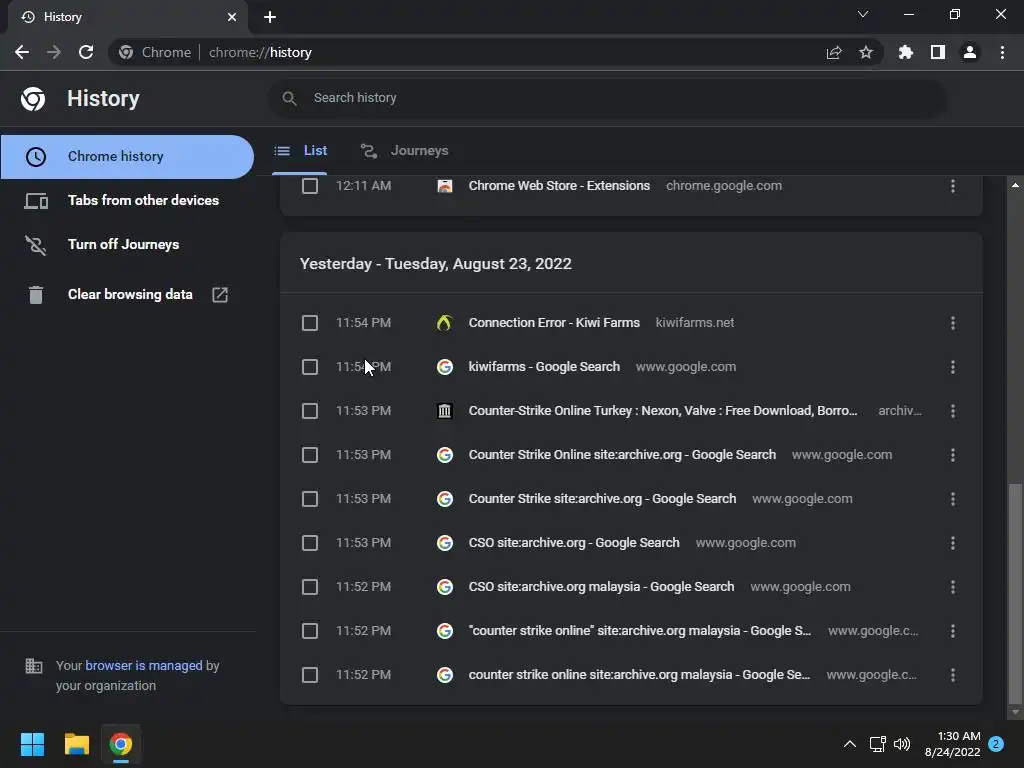Viewport: 1024px width, 768px height.
Task: Click the Chrome Web Store favicon
Action: (444, 186)
